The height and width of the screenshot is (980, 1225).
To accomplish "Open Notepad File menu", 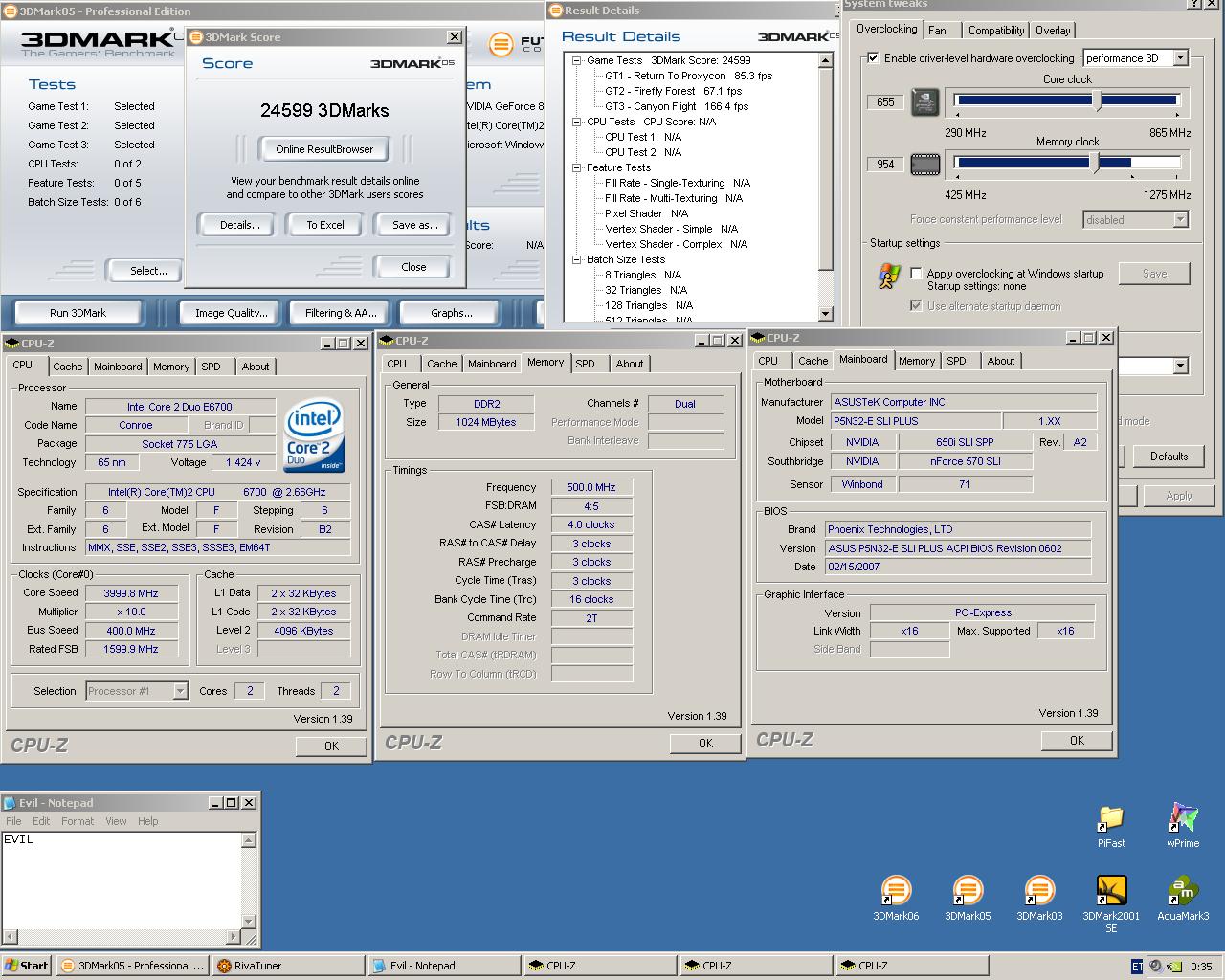I will [13, 821].
